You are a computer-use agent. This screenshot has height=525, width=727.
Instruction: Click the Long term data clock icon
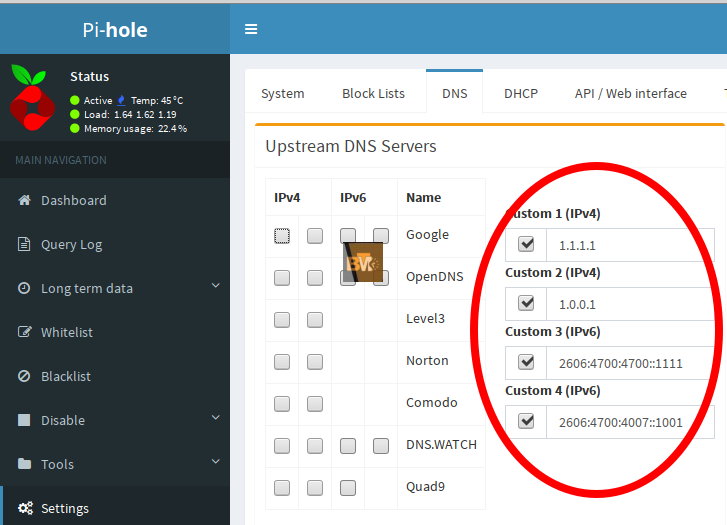click(x=24, y=288)
